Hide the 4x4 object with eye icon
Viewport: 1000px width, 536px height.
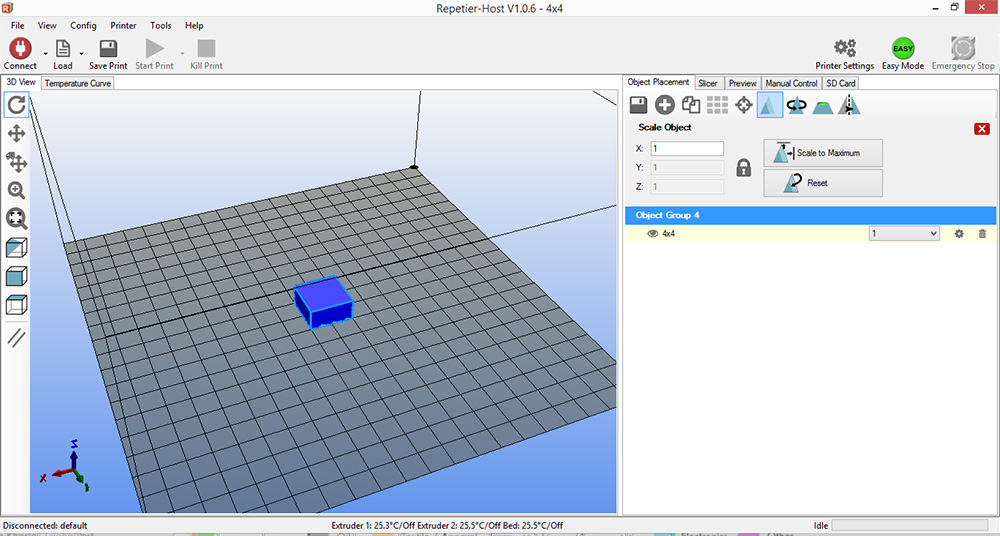pyautogui.click(x=652, y=234)
